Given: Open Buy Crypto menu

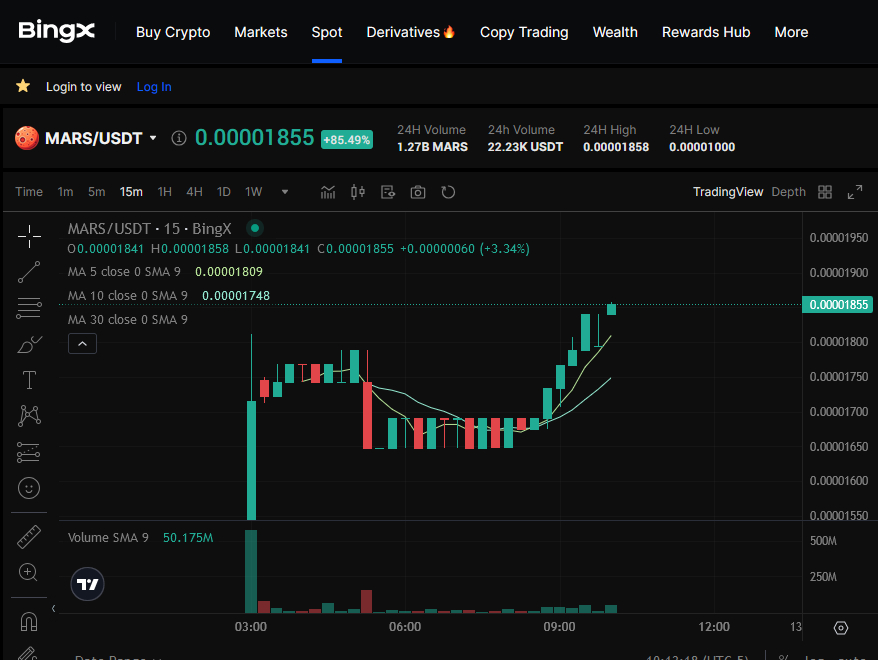Looking at the screenshot, I should point(173,32).
